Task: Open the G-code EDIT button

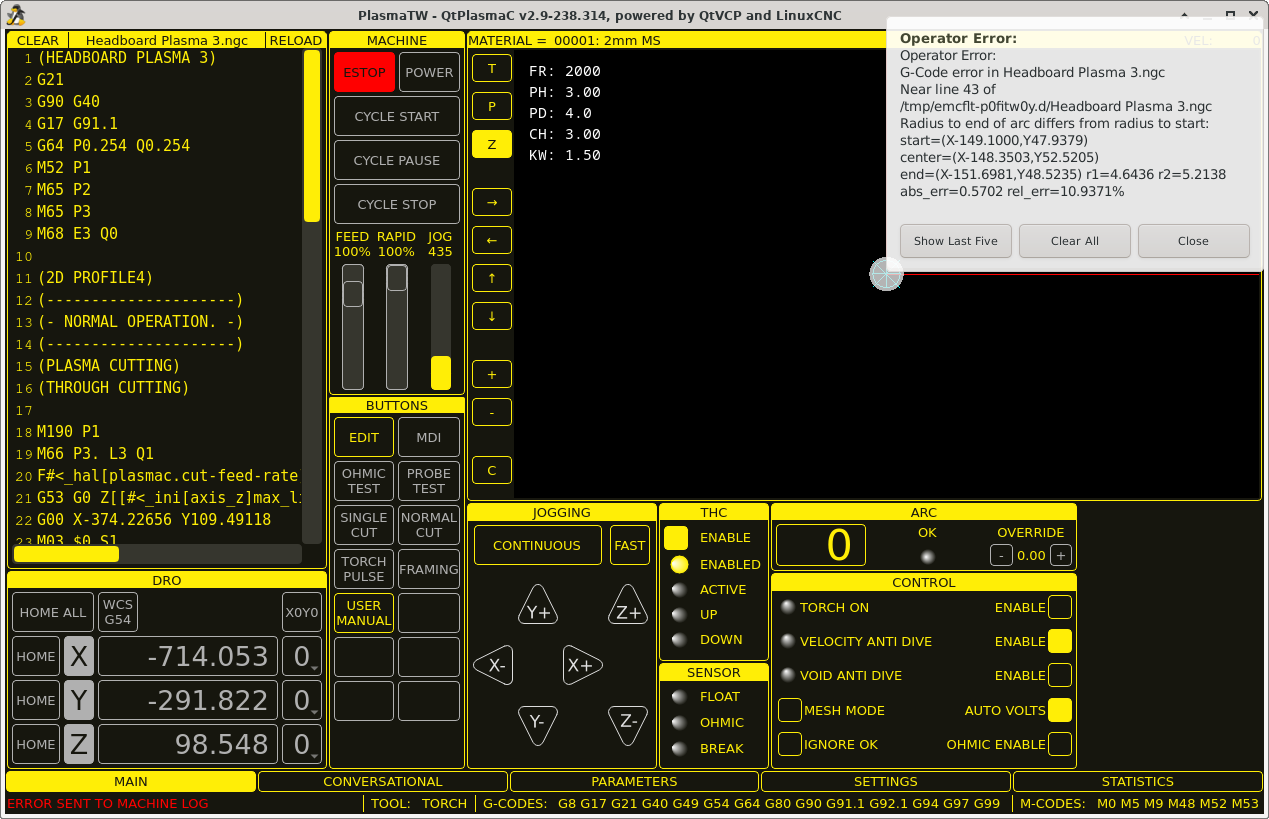Action: pos(364,437)
